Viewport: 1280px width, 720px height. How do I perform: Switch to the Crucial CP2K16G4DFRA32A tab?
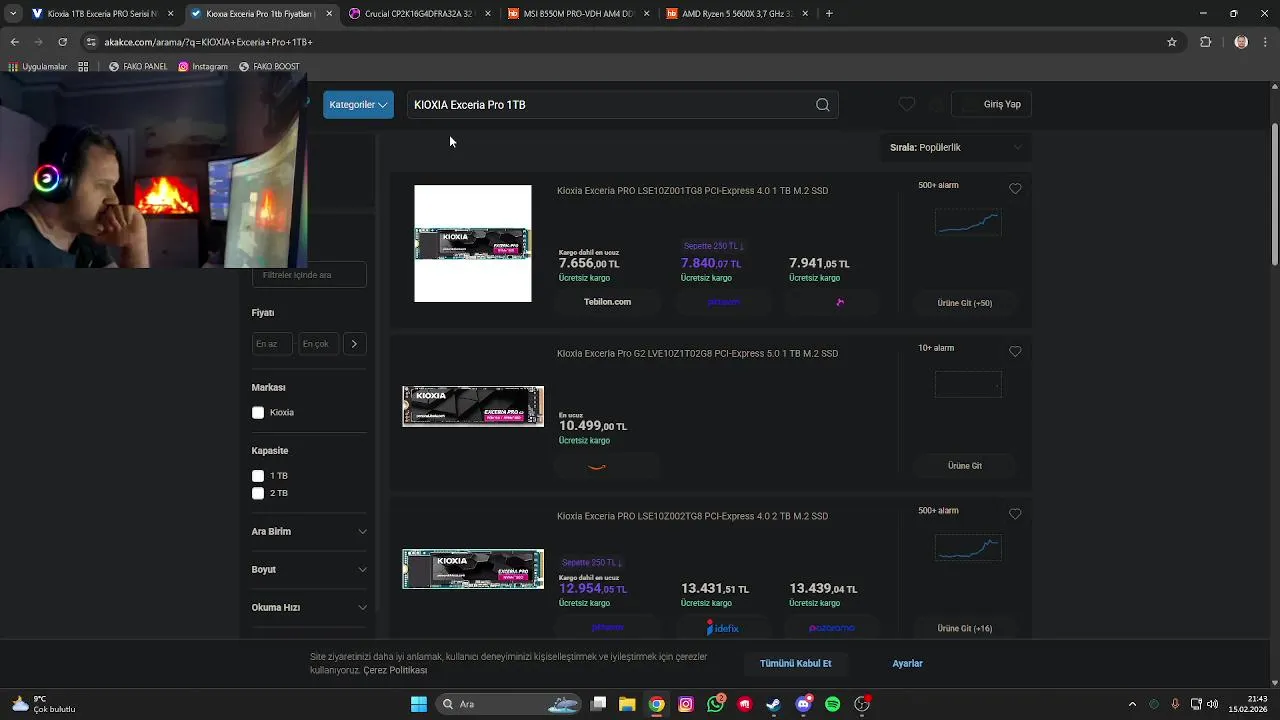pyautogui.click(x=418, y=14)
